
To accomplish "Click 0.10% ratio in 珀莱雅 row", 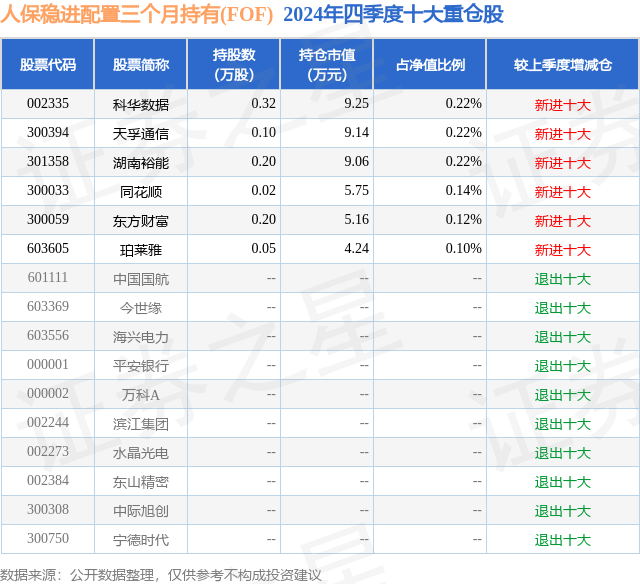I will pyautogui.click(x=464, y=249).
